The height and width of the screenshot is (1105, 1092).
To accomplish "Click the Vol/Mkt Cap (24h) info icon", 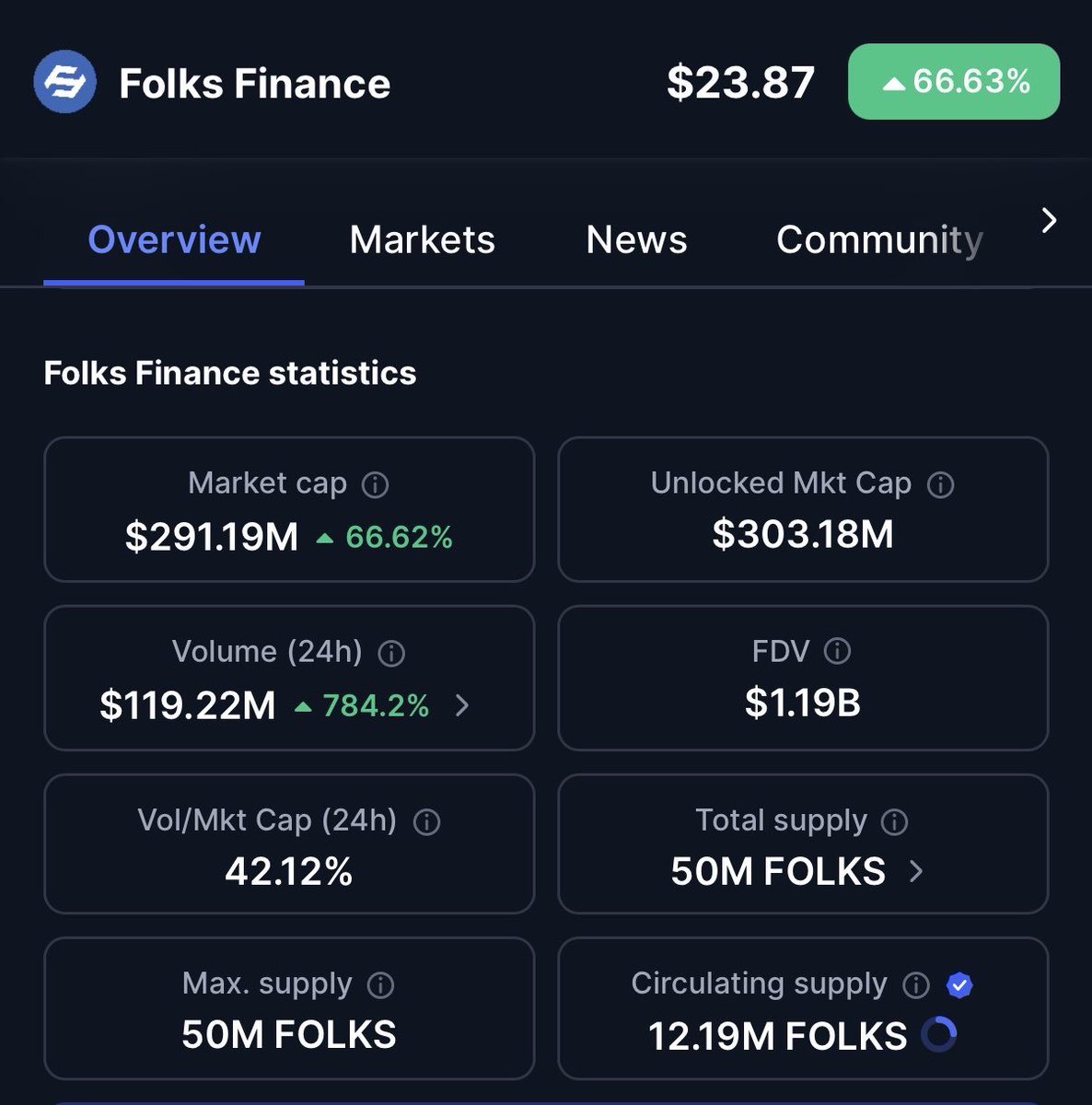I will [x=426, y=821].
